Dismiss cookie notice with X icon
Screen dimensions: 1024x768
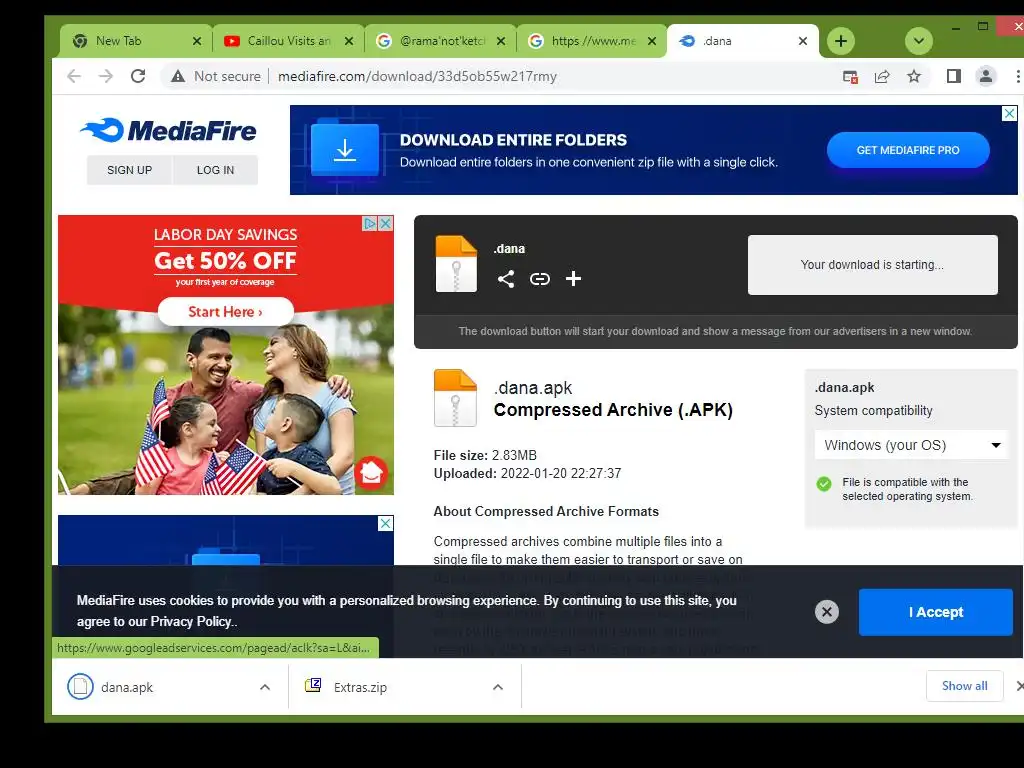click(827, 612)
